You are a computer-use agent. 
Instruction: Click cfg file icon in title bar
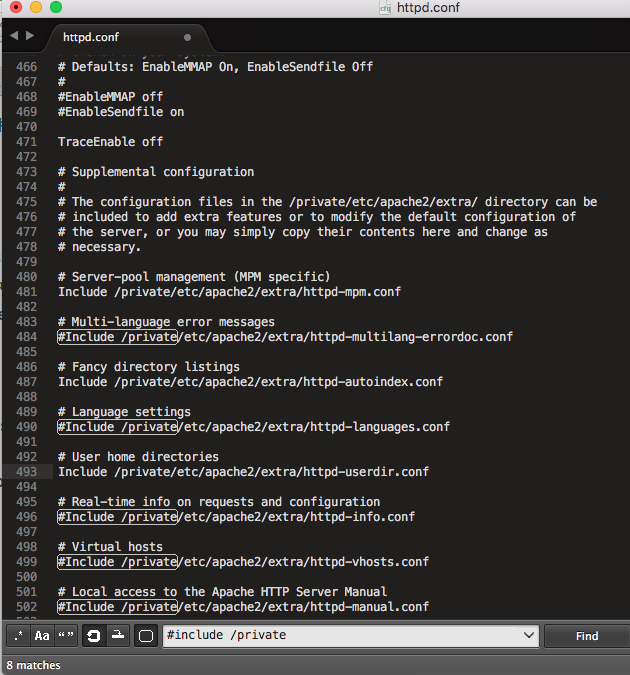pos(385,7)
